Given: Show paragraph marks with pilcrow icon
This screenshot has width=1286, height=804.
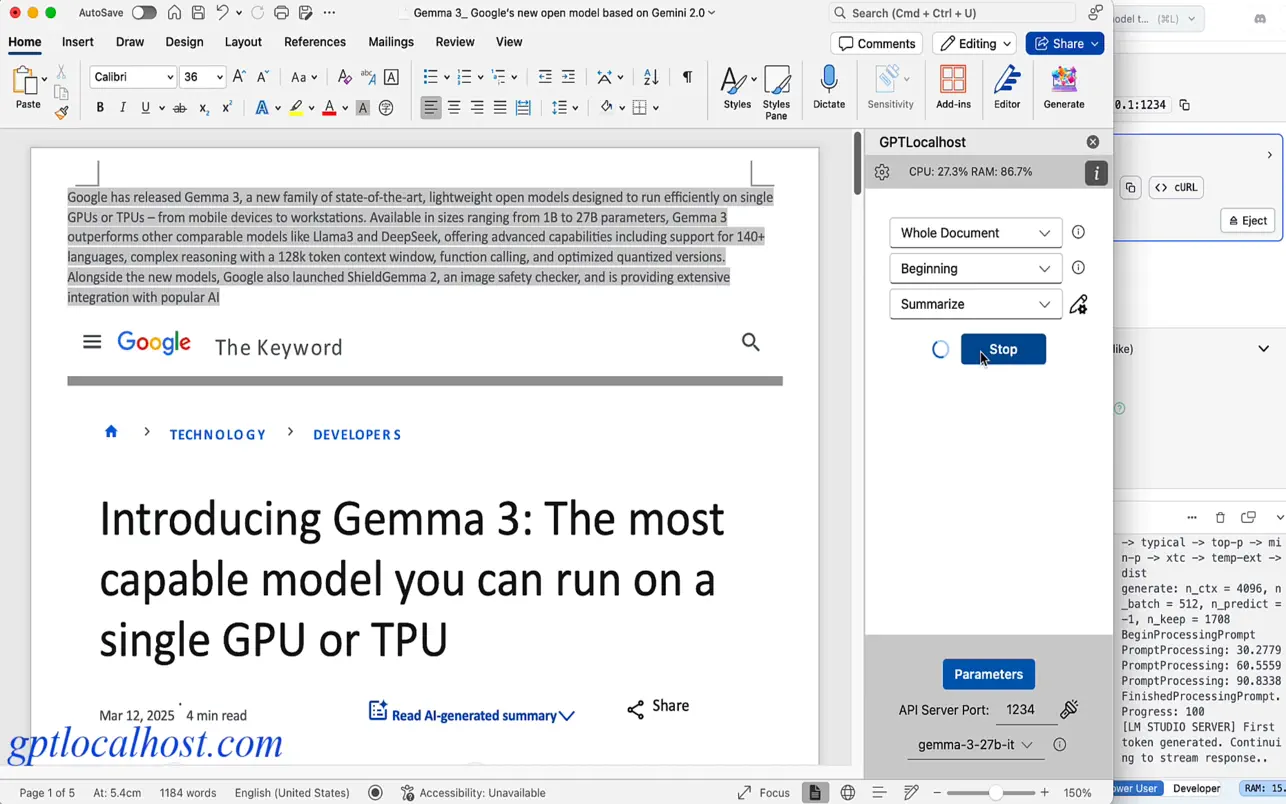Looking at the screenshot, I should (x=687, y=77).
